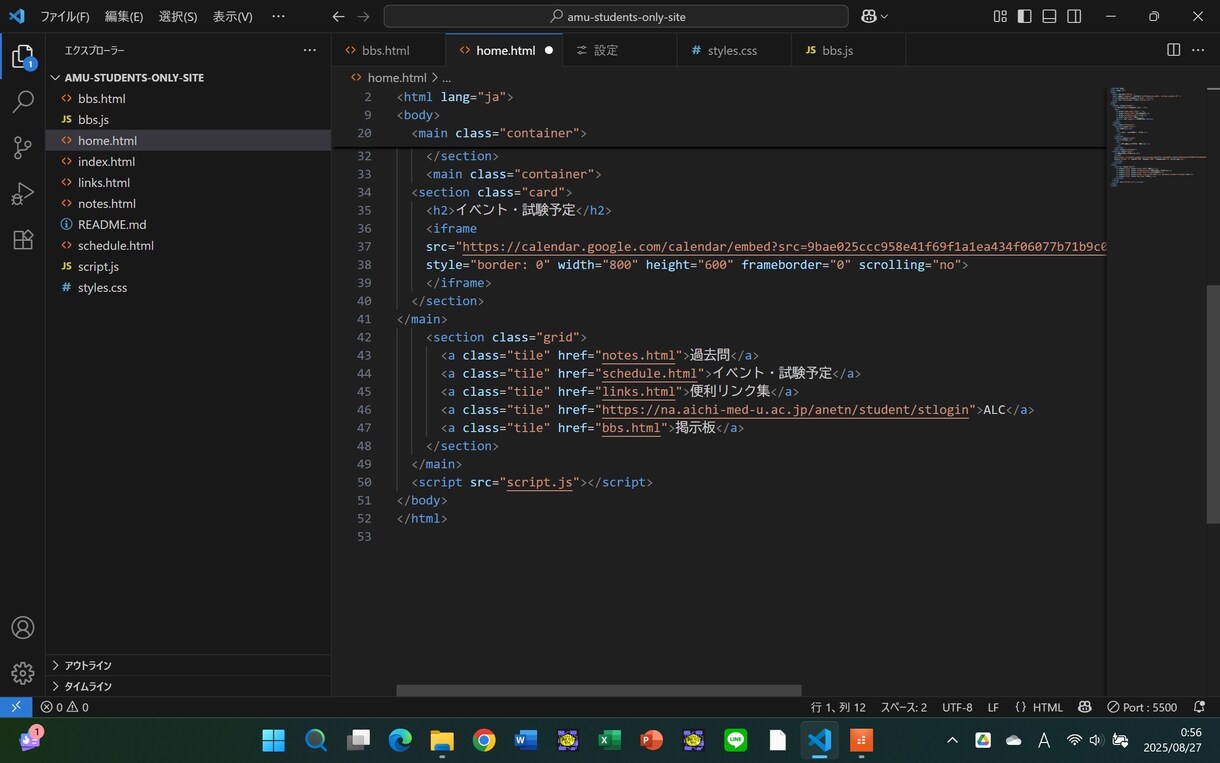Open the Run and Debug view

22,194
